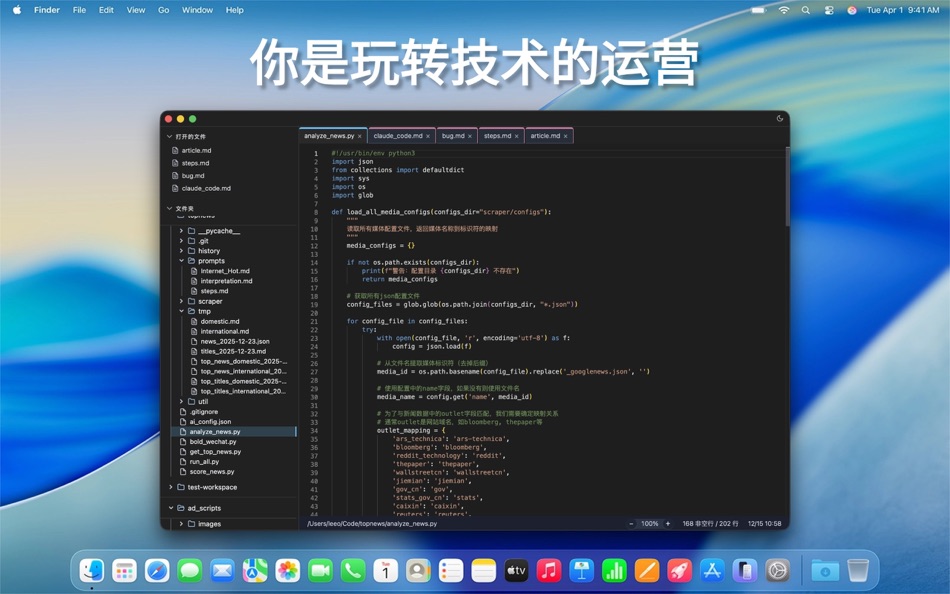The width and height of the screenshot is (950, 594).
Task: Close the claude_code.md tab
Action: coord(428,136)
